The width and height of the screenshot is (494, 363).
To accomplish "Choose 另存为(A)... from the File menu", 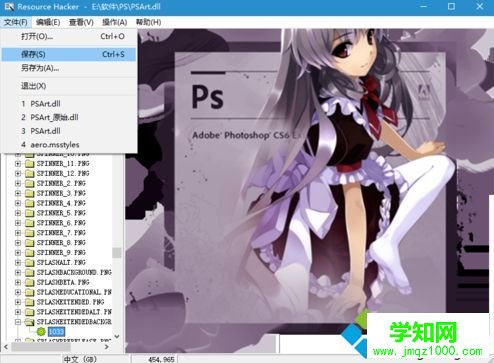I will click(x=69, y=68).
